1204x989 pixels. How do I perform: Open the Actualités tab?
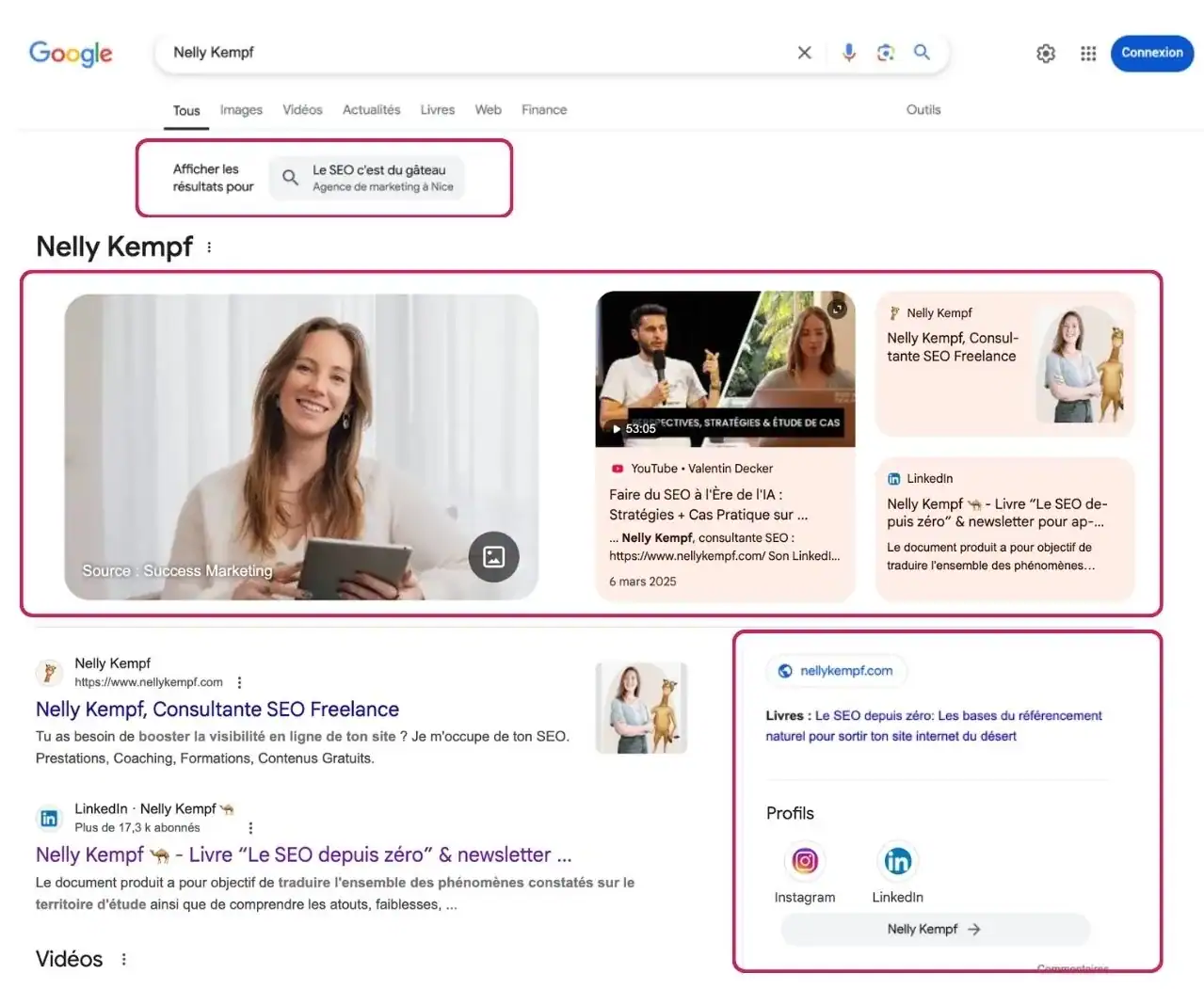[371, 110]
